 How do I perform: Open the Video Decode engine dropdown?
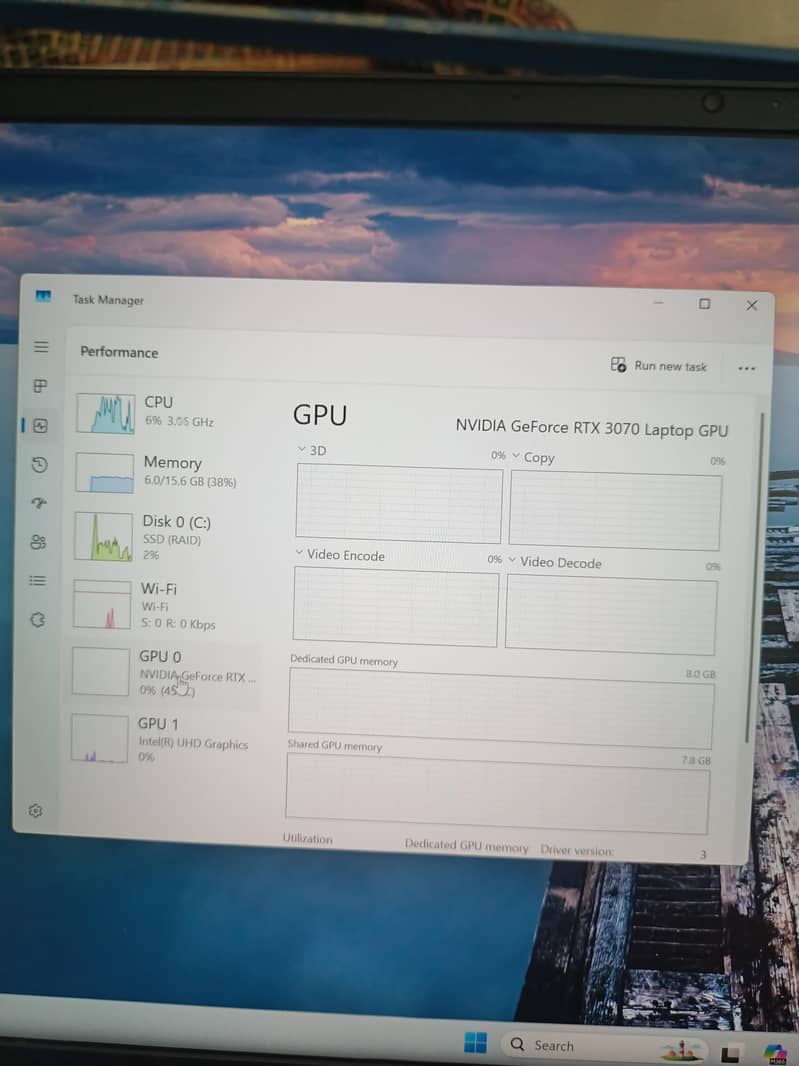[556, 562]
